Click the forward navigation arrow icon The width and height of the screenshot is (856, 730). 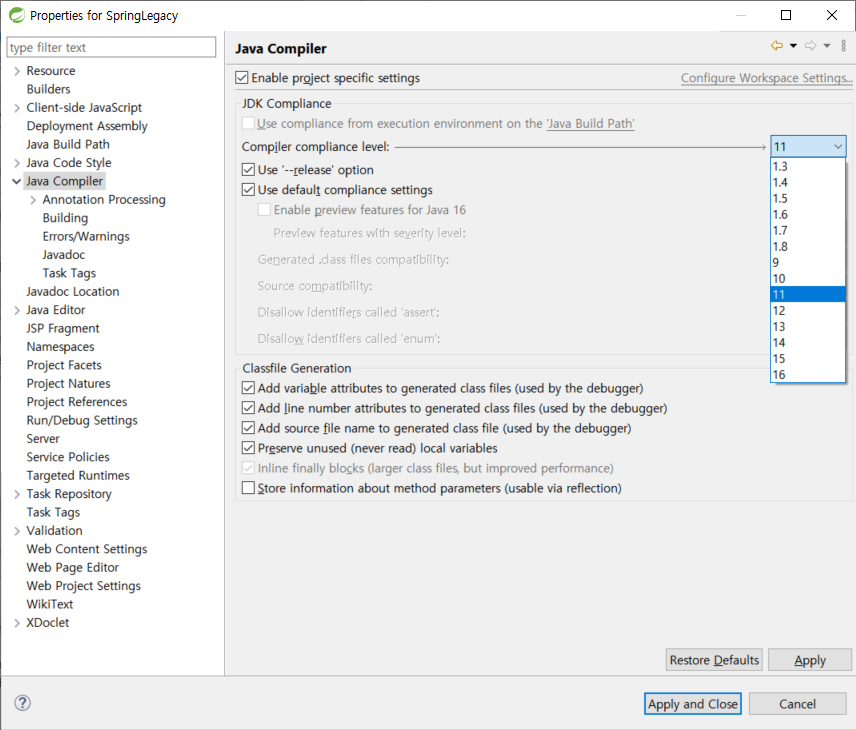(811, 46)
